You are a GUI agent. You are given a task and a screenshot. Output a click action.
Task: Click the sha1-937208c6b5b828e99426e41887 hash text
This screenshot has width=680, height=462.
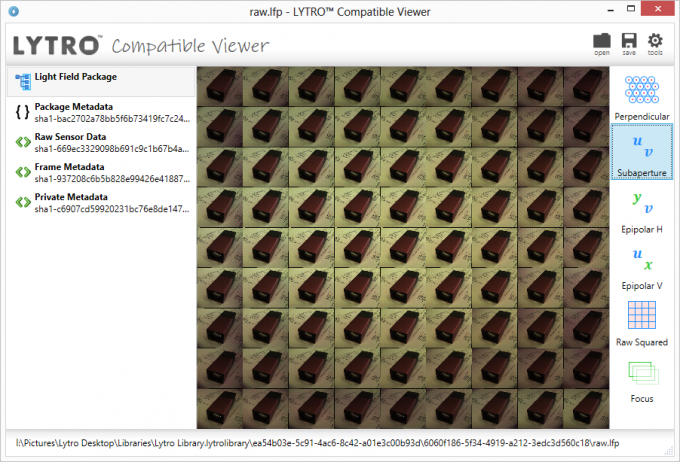112,179
